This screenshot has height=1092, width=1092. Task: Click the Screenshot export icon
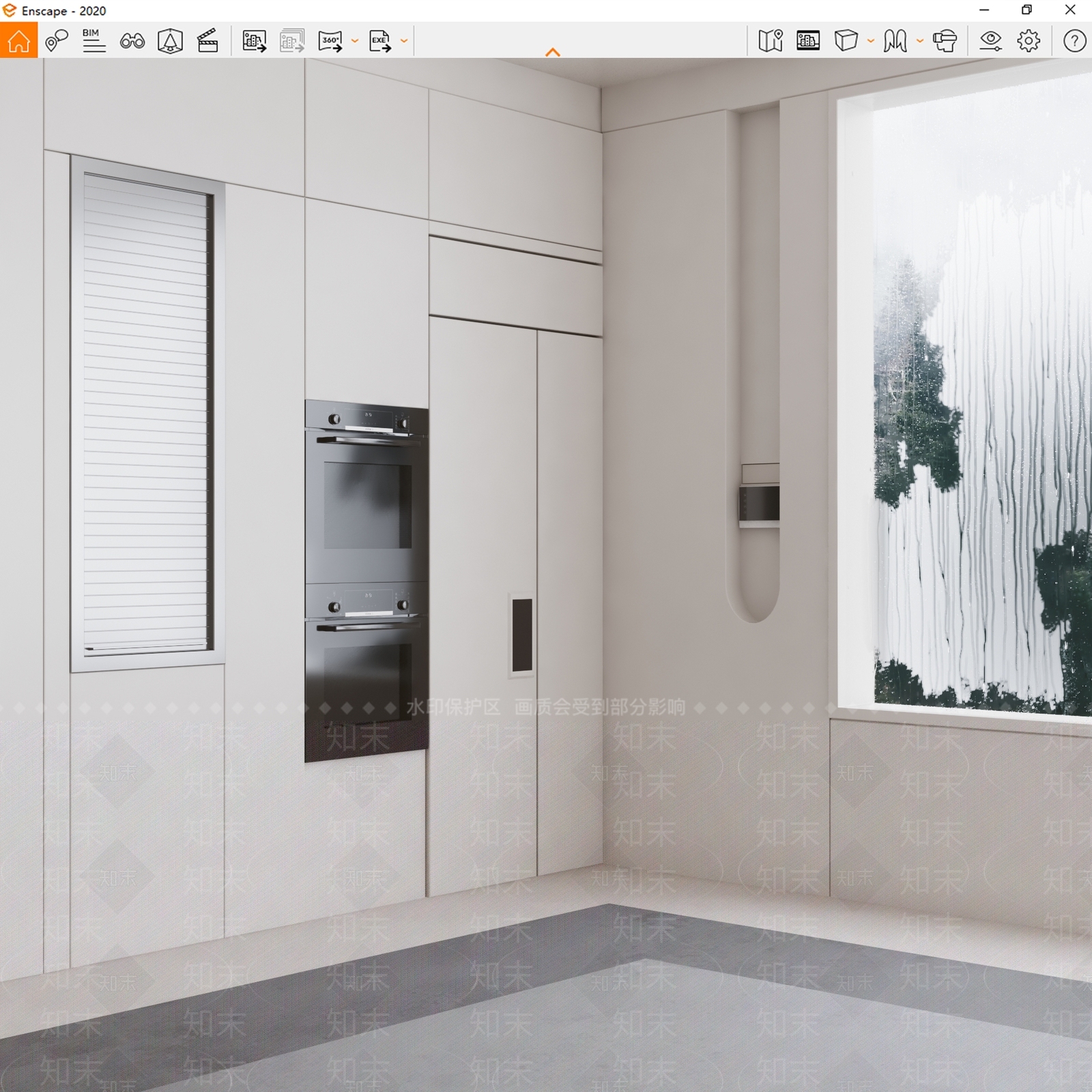pos(254,41)
